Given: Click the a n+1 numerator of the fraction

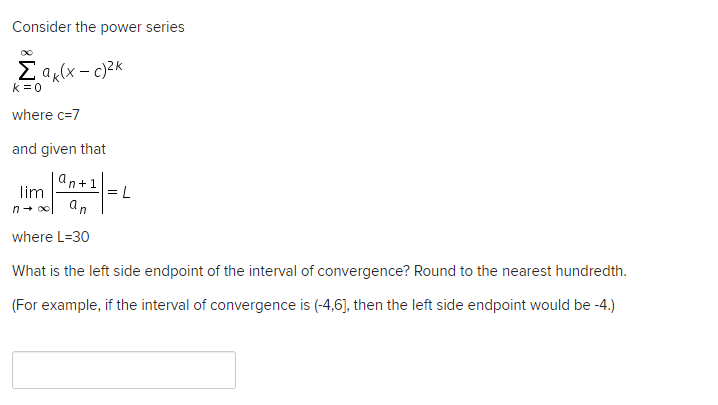Looking at the screenshot, I should 76,180.
